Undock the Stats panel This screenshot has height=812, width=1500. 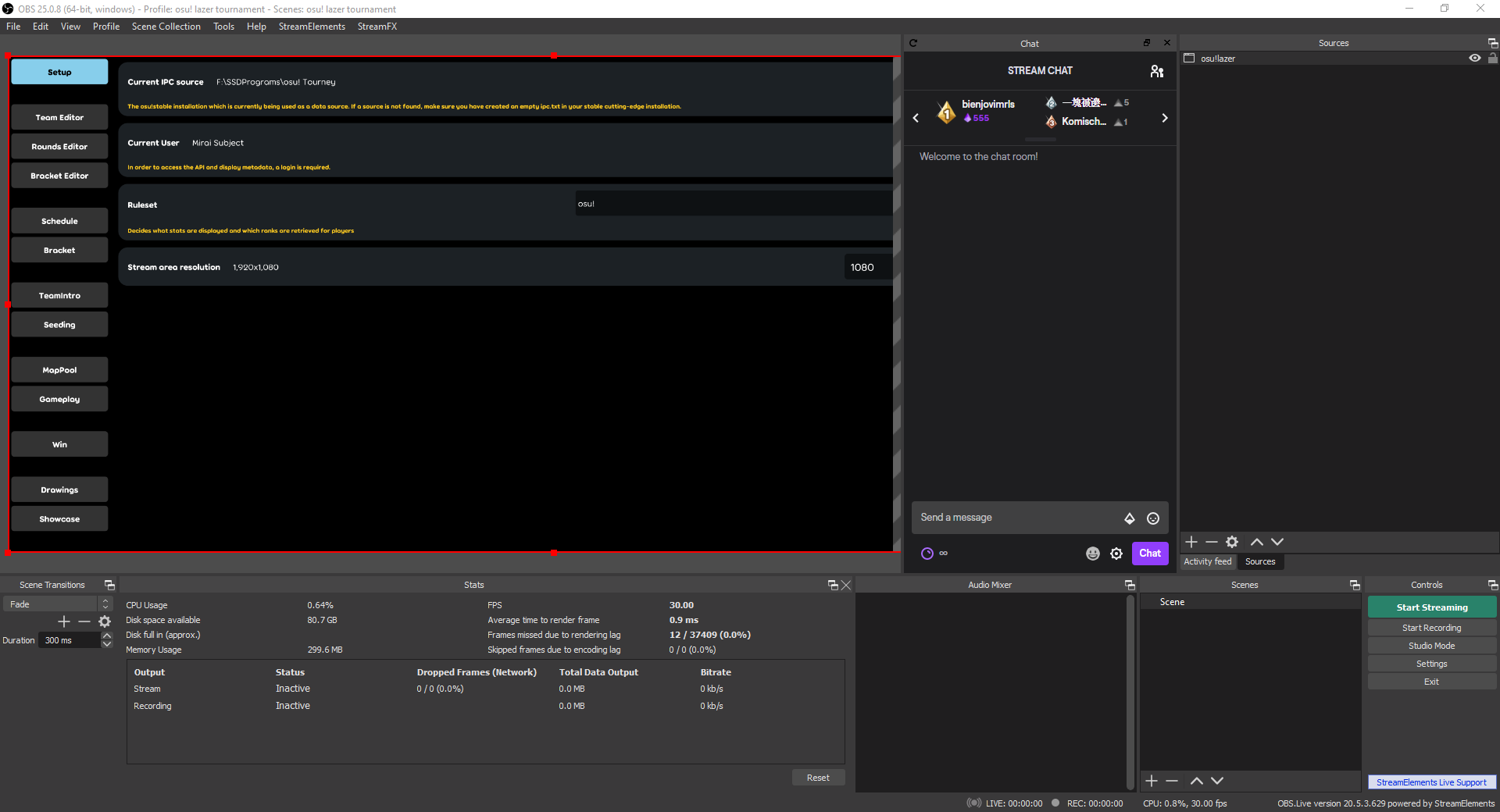pos(833,585)
